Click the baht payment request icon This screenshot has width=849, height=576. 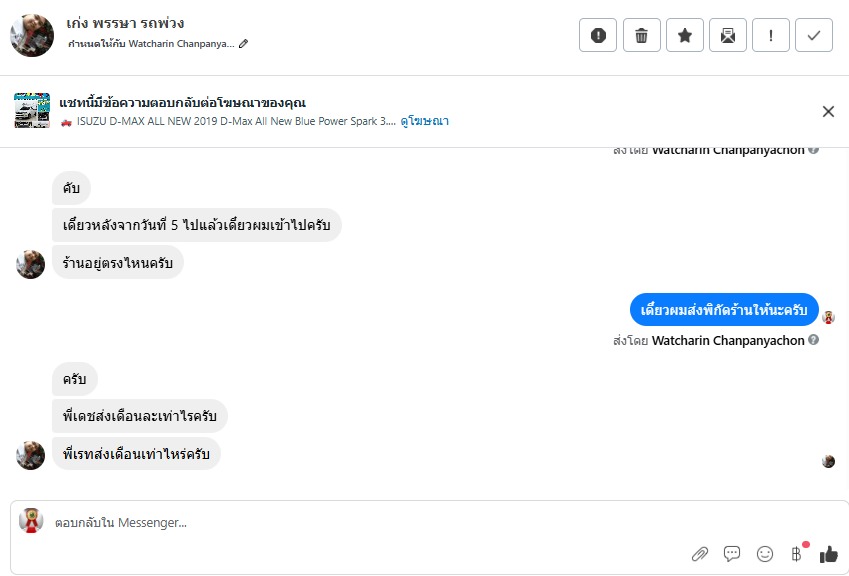tap(796, 553)
